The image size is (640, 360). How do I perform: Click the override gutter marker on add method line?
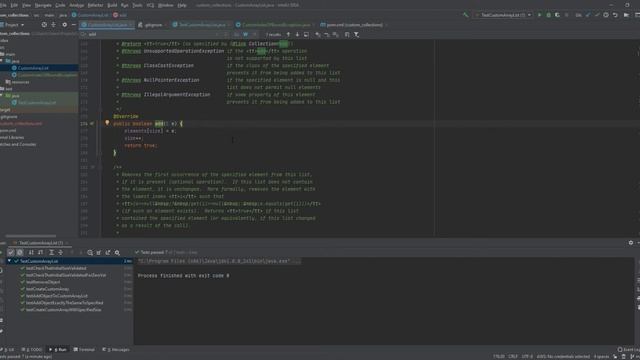[x=92, y=124]
